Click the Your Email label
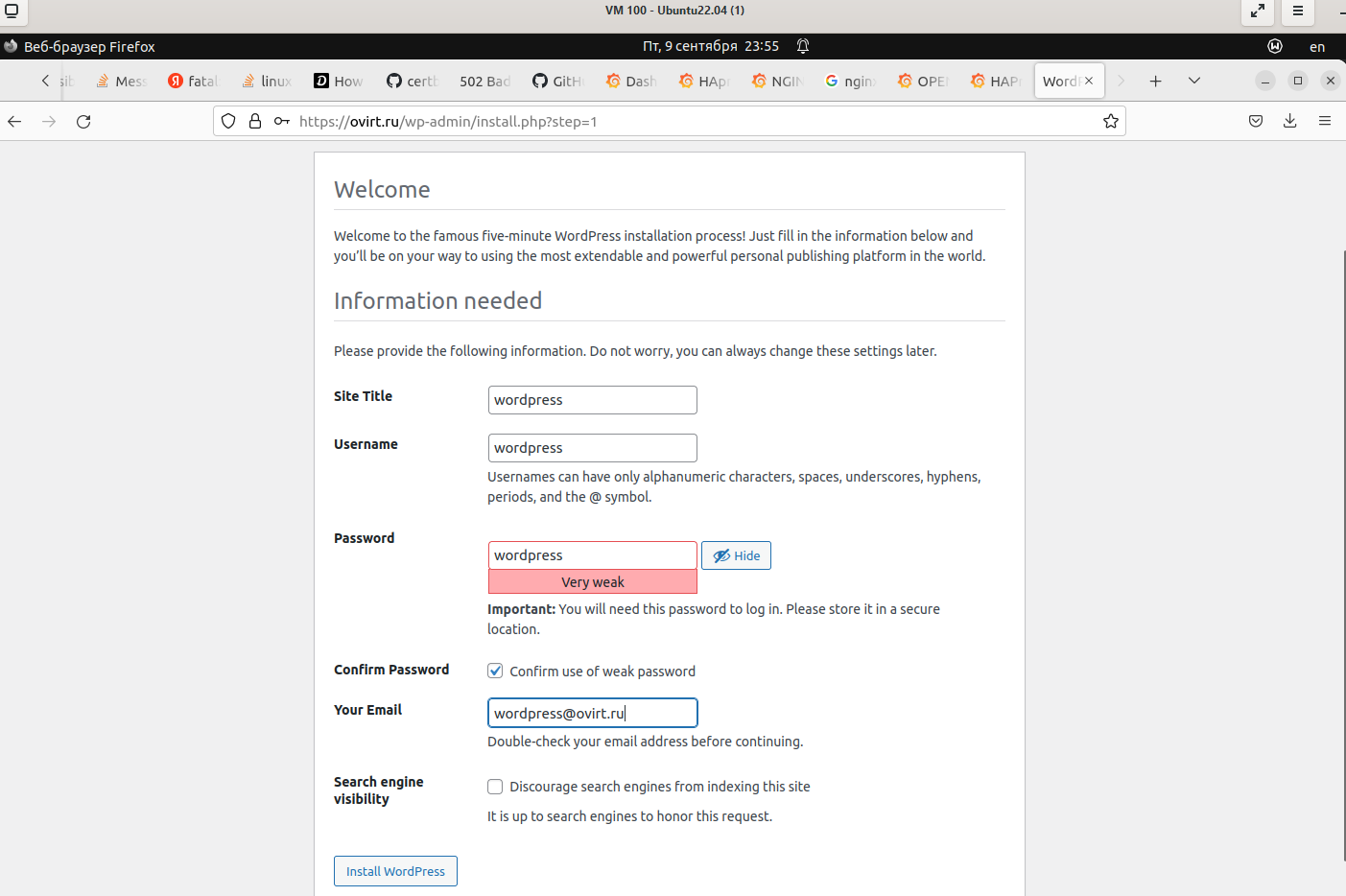This screenshot has width=1346, height=896. (x=367, y=710)
